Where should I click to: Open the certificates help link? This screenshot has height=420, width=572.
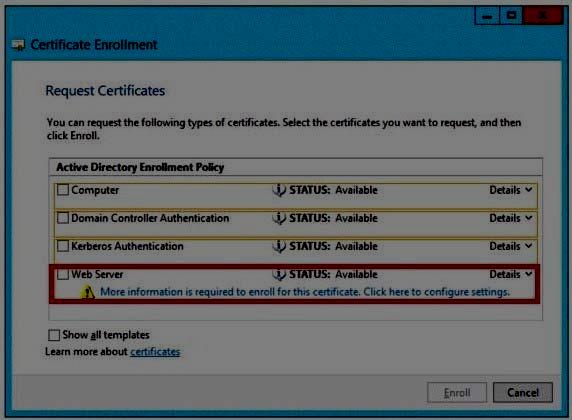coord(155,352)
